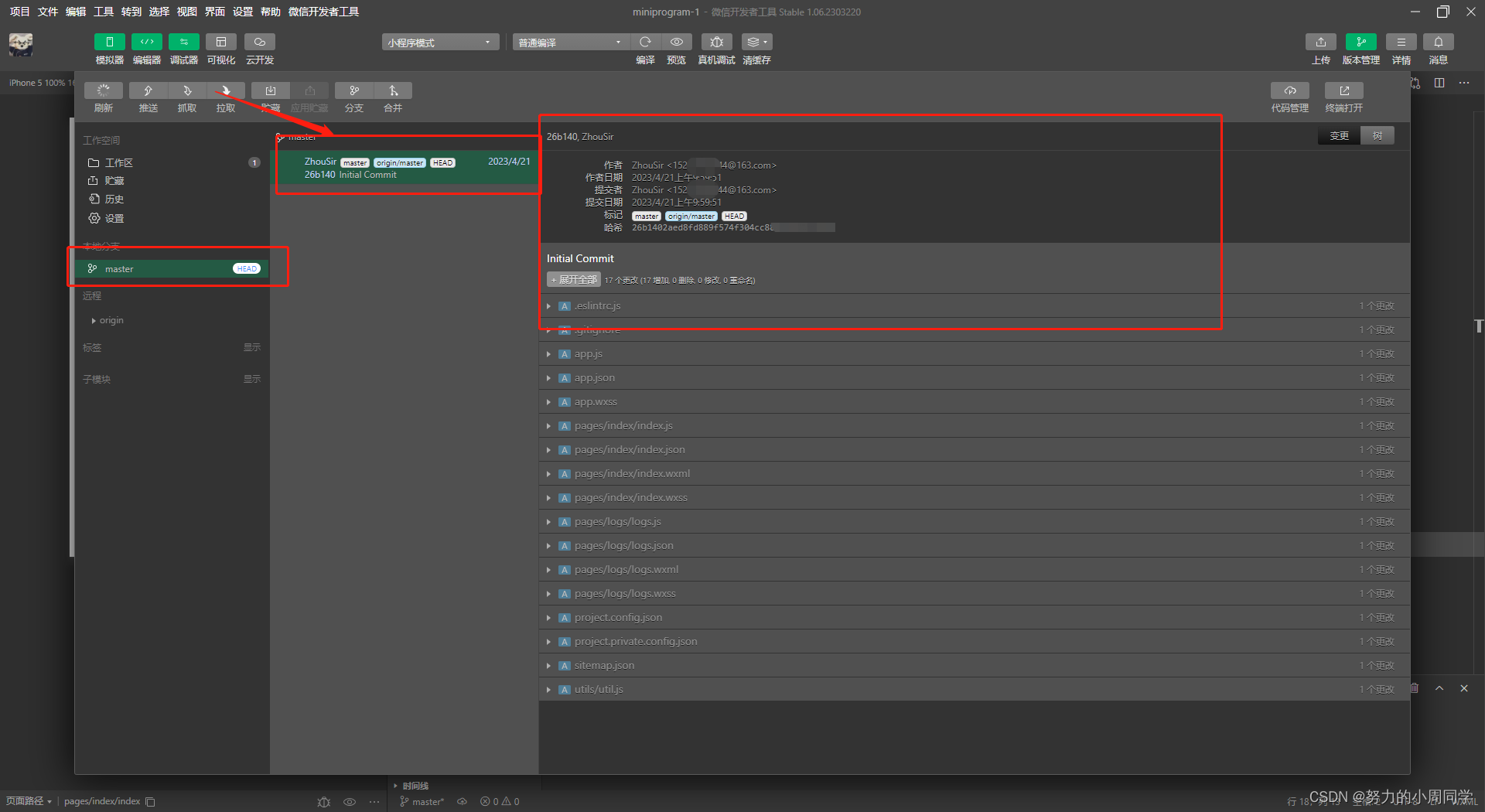
Task: Toggle the 版本管理 version control button
Action: click(1360, 42)
